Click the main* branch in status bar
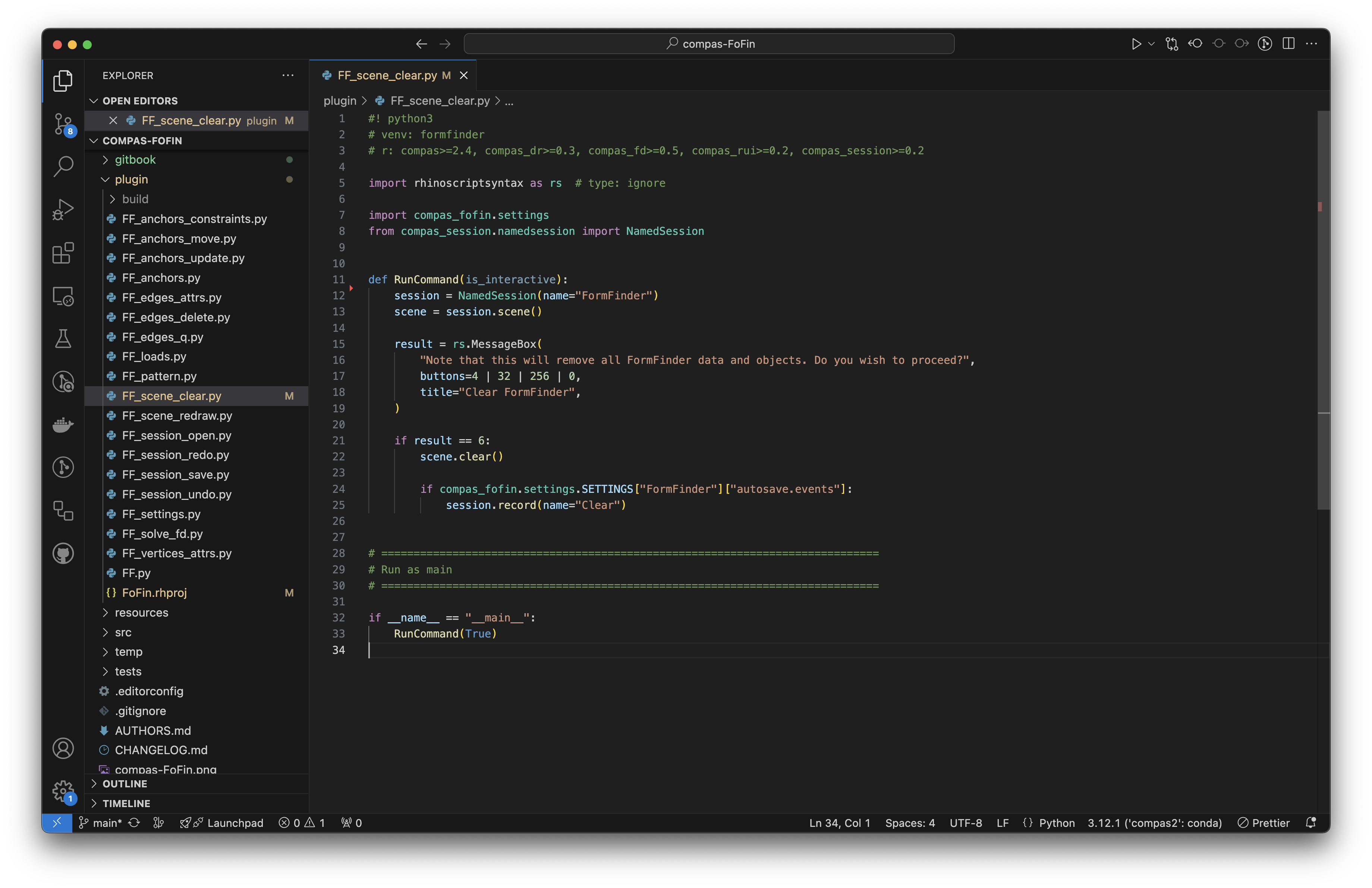The image size is (1372, 888). point(101,823)
